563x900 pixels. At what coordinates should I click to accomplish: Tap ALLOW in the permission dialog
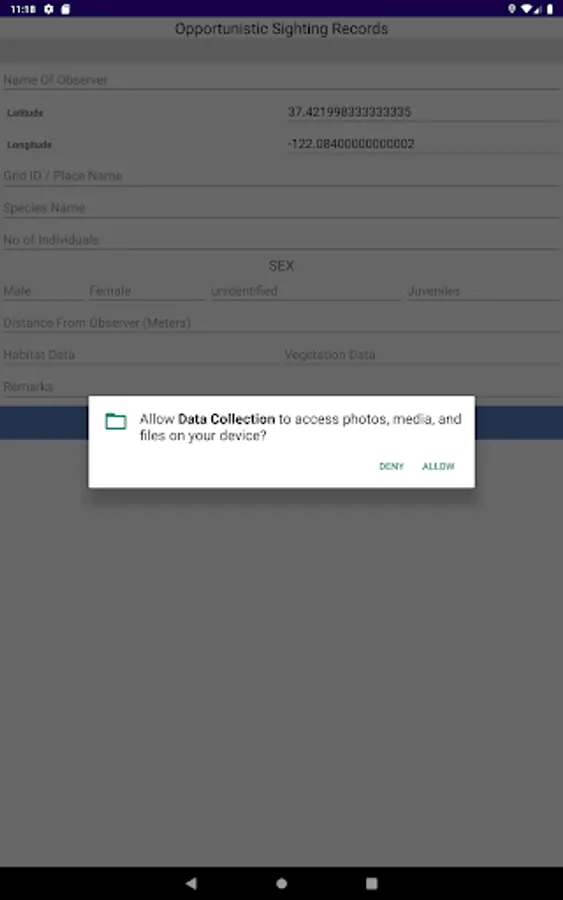tap(438, 466)
